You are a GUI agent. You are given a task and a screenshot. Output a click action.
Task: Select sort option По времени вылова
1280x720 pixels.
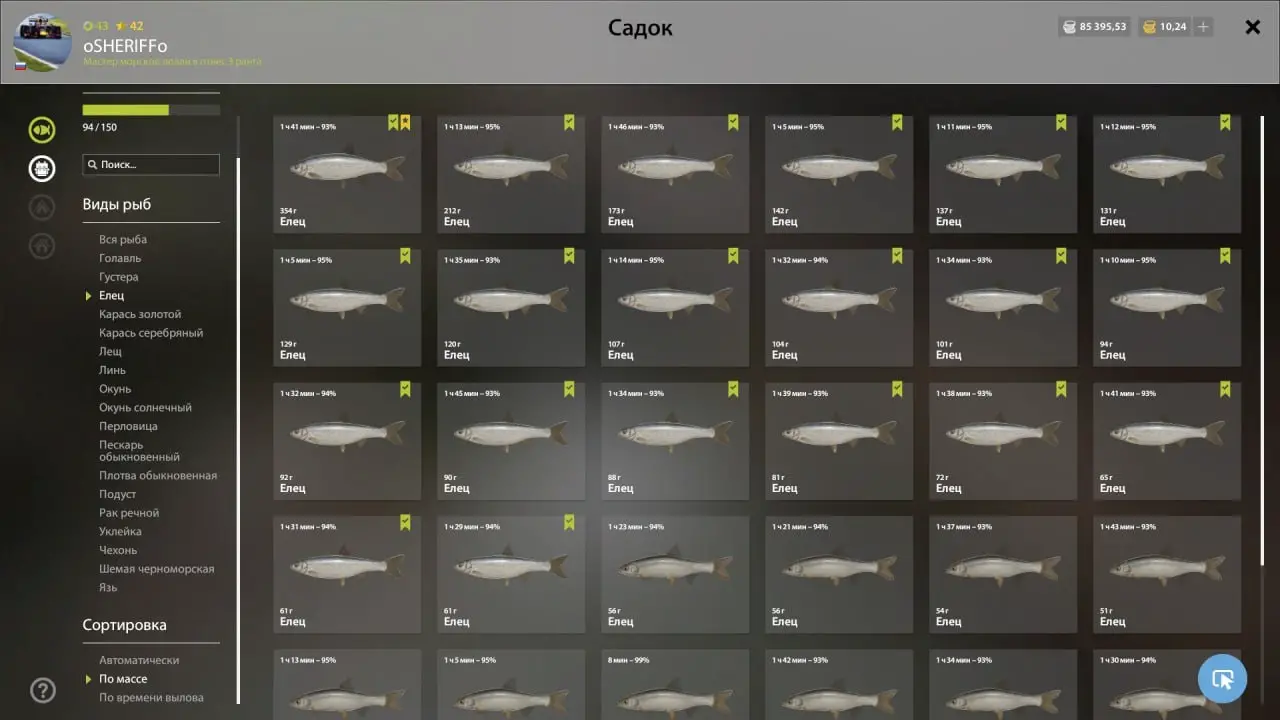point(151,698)
